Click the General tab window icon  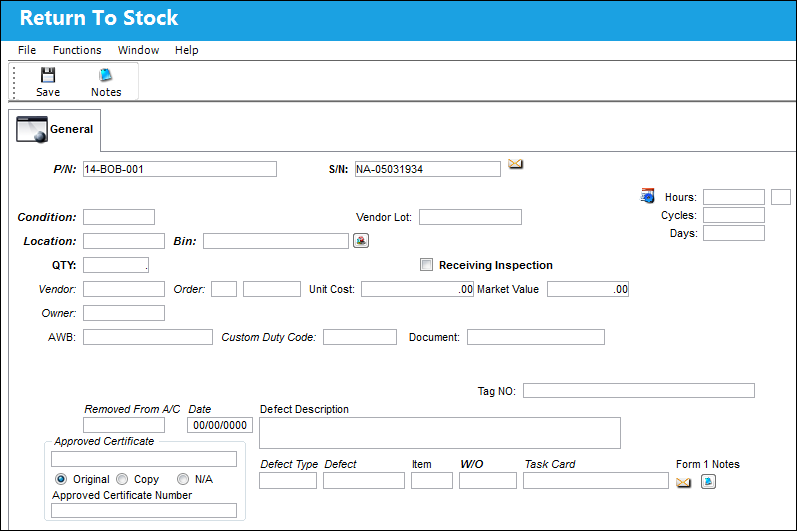(x=32, y=129)
